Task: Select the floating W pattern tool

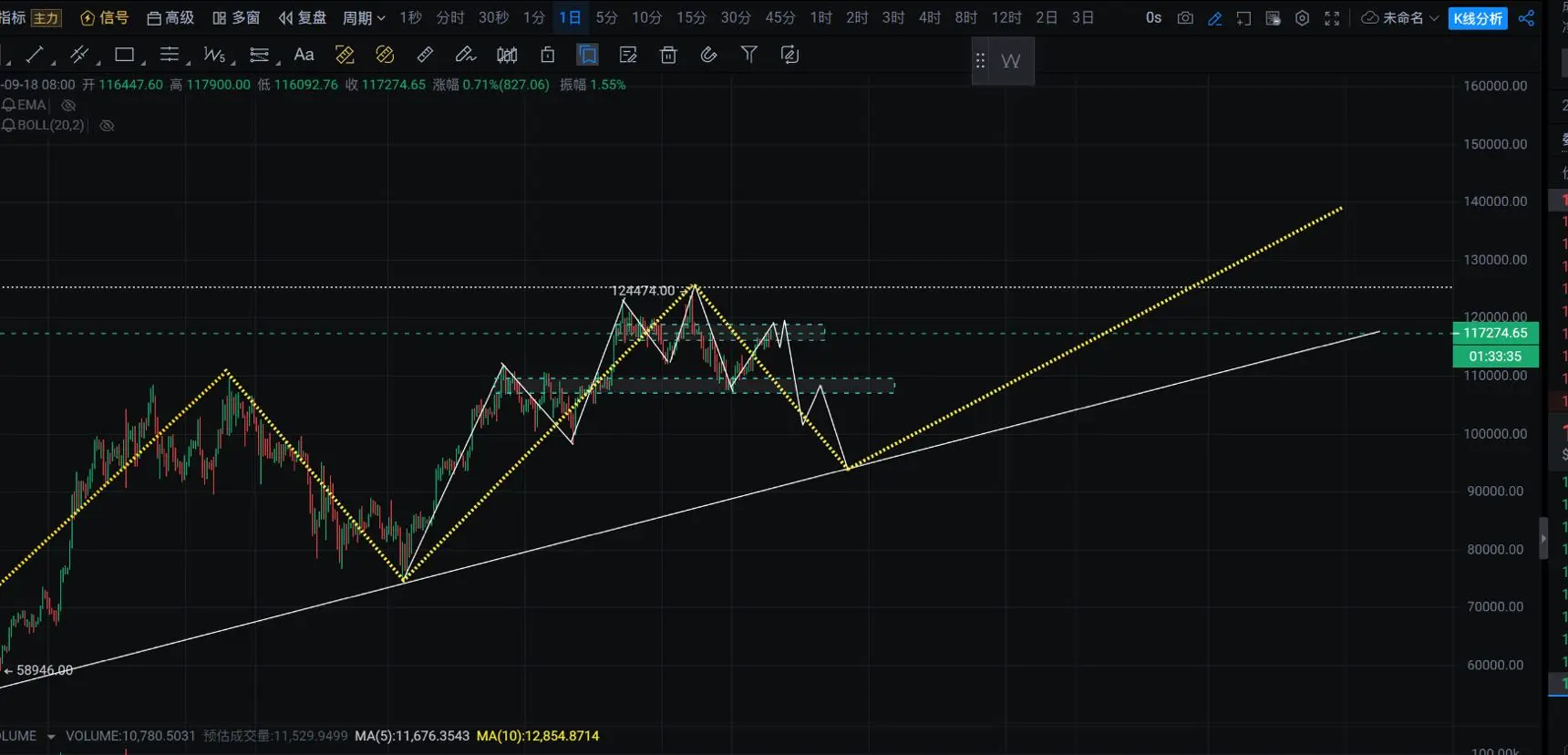Action: (1011, 61)
